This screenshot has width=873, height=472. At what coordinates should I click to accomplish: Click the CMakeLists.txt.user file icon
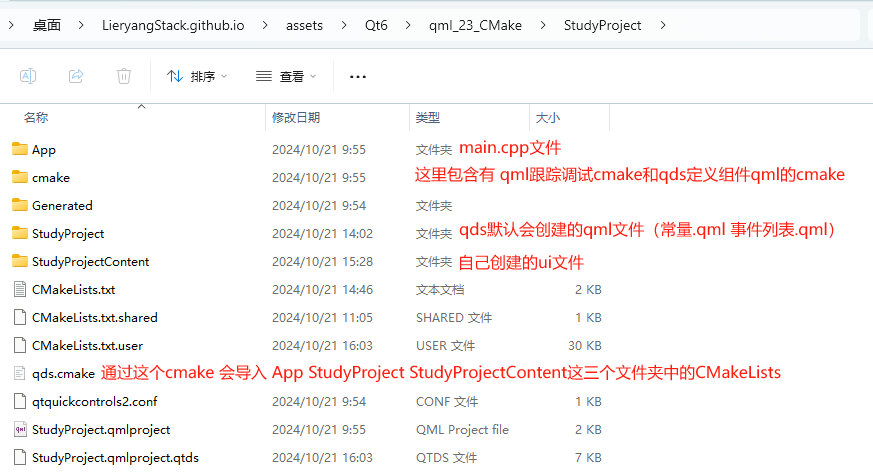pyautogui.click(x=19, y=345)
